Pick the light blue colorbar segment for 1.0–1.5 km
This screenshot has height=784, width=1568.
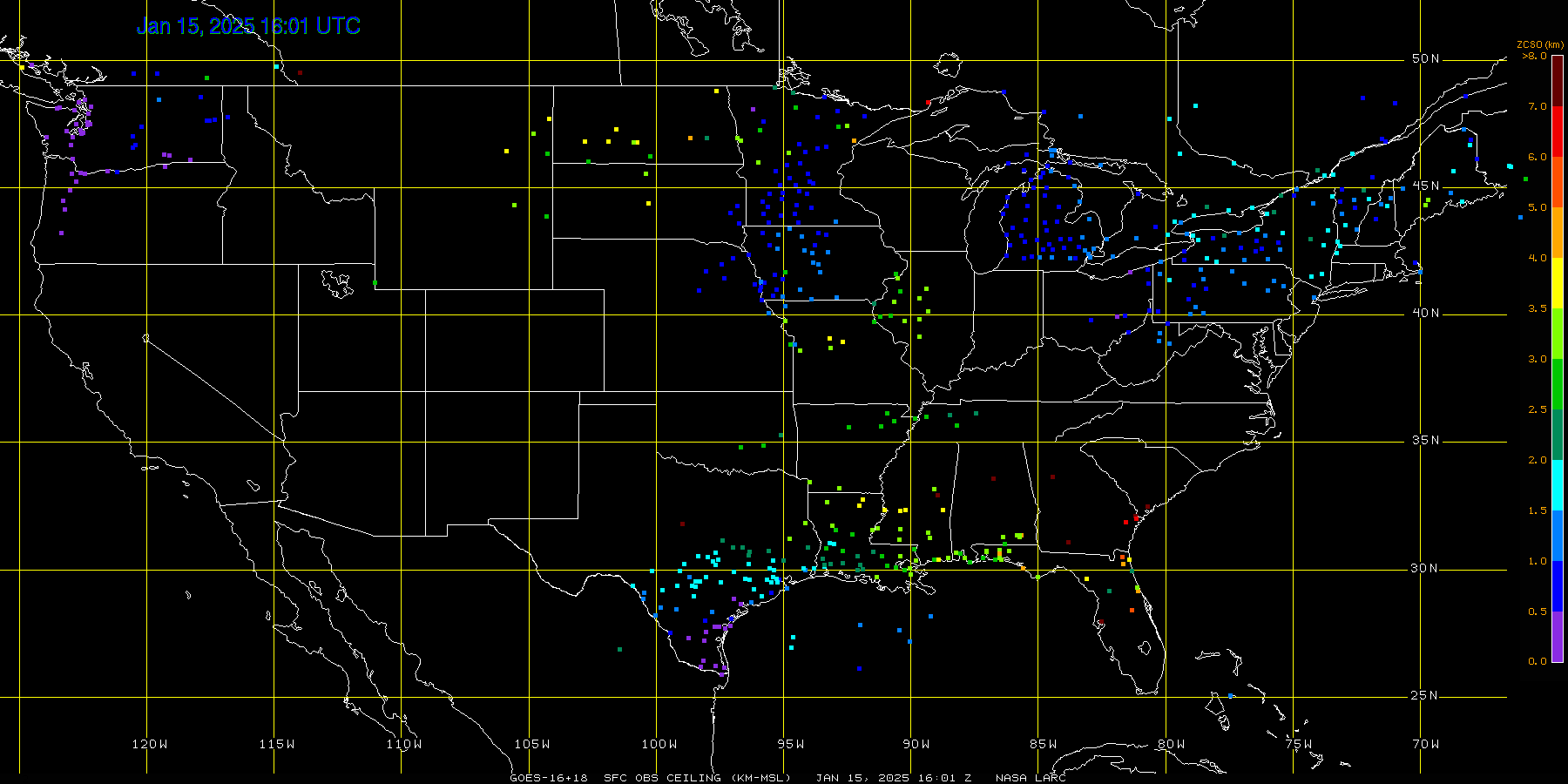pos(1558,536)
